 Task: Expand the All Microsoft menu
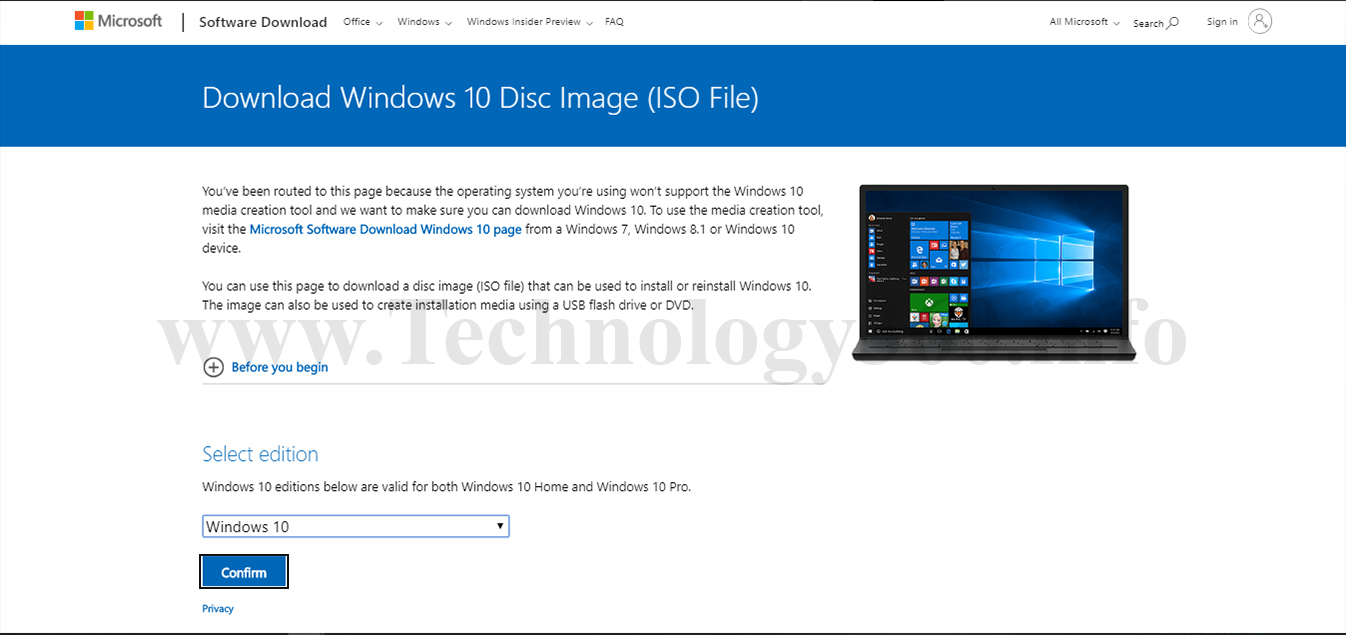pos(1085,22)
